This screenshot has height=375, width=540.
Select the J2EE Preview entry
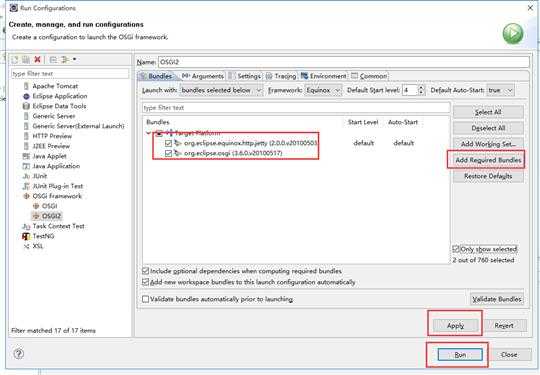click(46, 146)
